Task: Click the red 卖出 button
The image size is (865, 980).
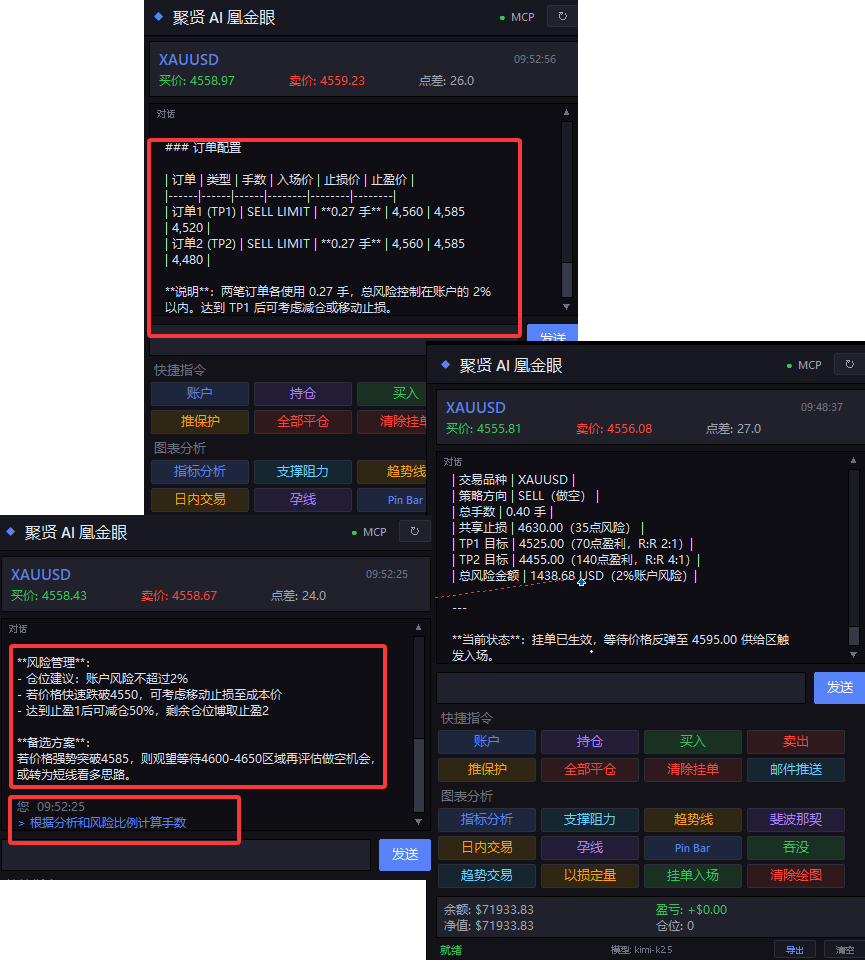Action: [796, 742]
